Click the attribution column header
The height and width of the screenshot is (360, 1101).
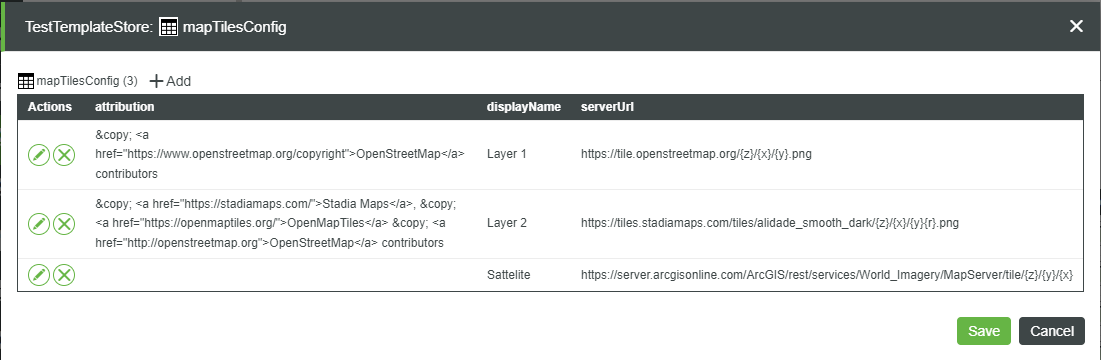click(x=124, y=107)
